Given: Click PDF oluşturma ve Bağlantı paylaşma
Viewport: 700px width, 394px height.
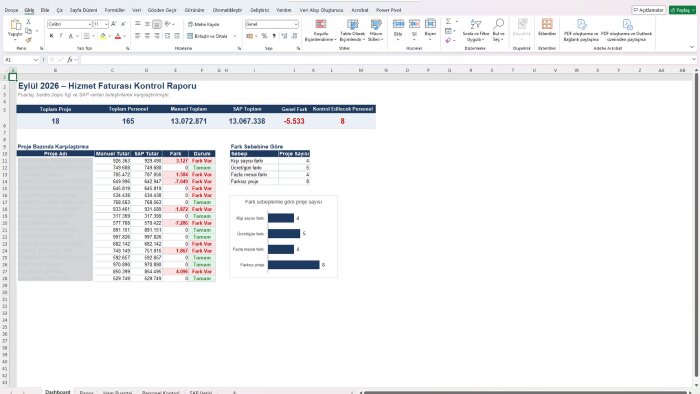Looking at the screenshot, I should point(581,30).
